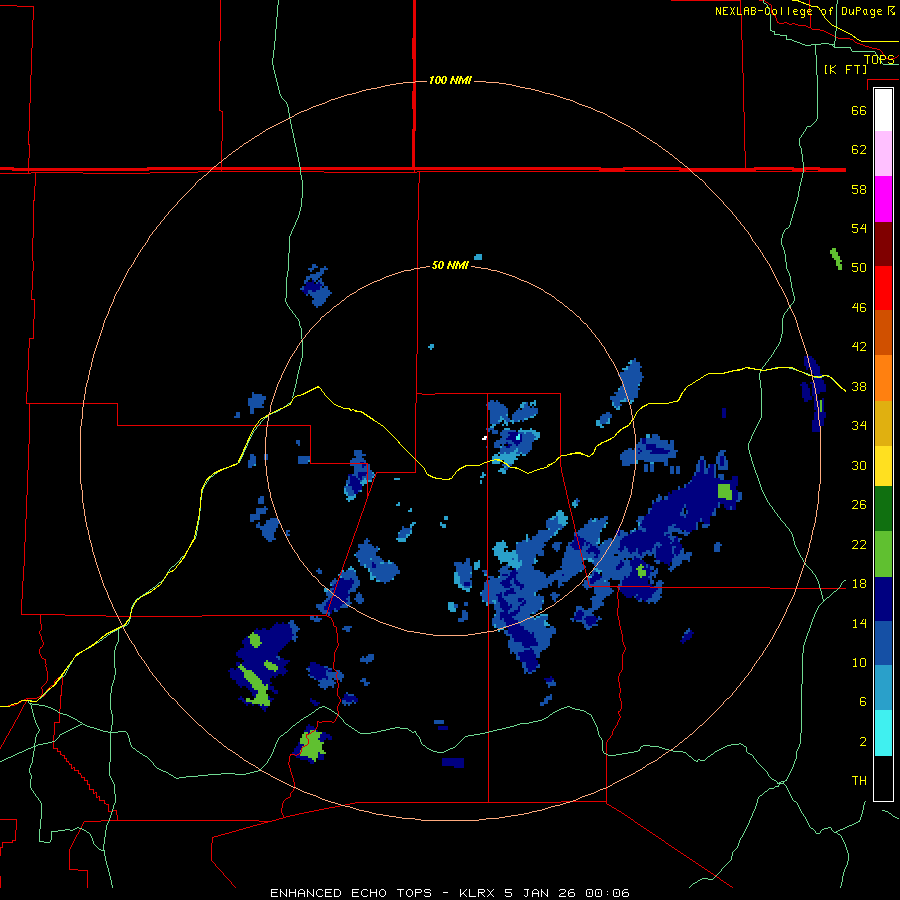Click the '34' legend value
The height and width of the screenshot is (900, 900).
[859, 426]
